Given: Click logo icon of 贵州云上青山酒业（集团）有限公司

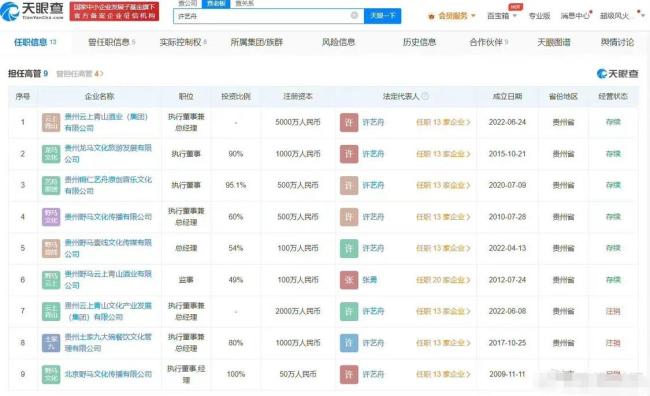Looking at the screenshot, I should [x=51, y=122].
